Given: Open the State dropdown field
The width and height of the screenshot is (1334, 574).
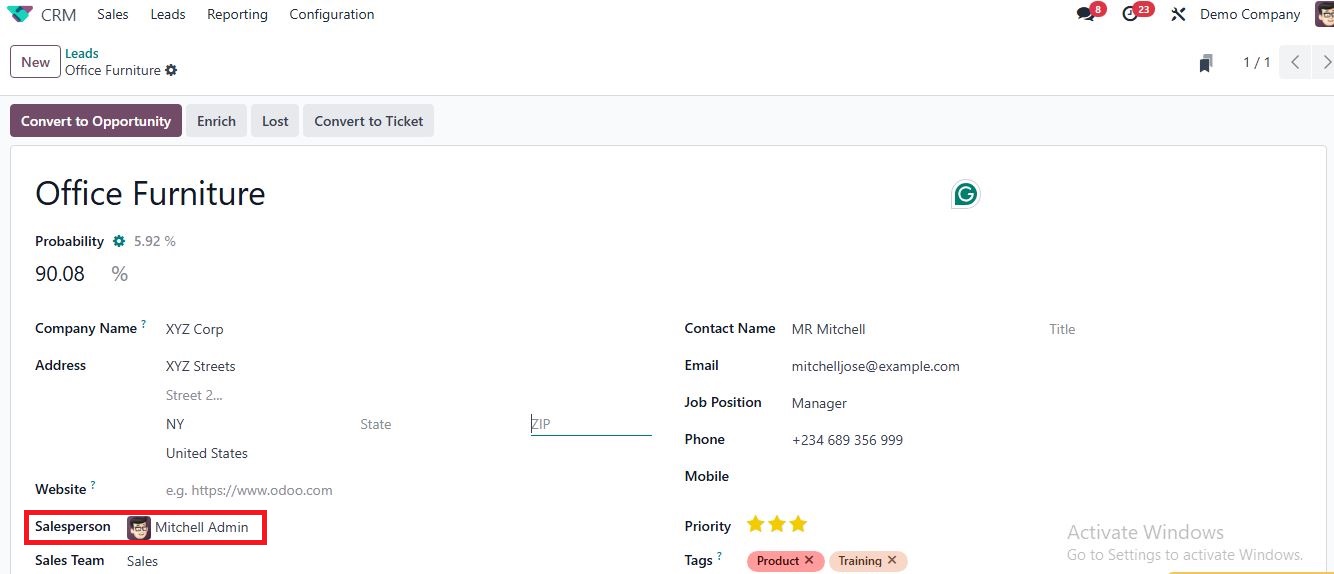Looking at the screenshot, I should [435, 424].
